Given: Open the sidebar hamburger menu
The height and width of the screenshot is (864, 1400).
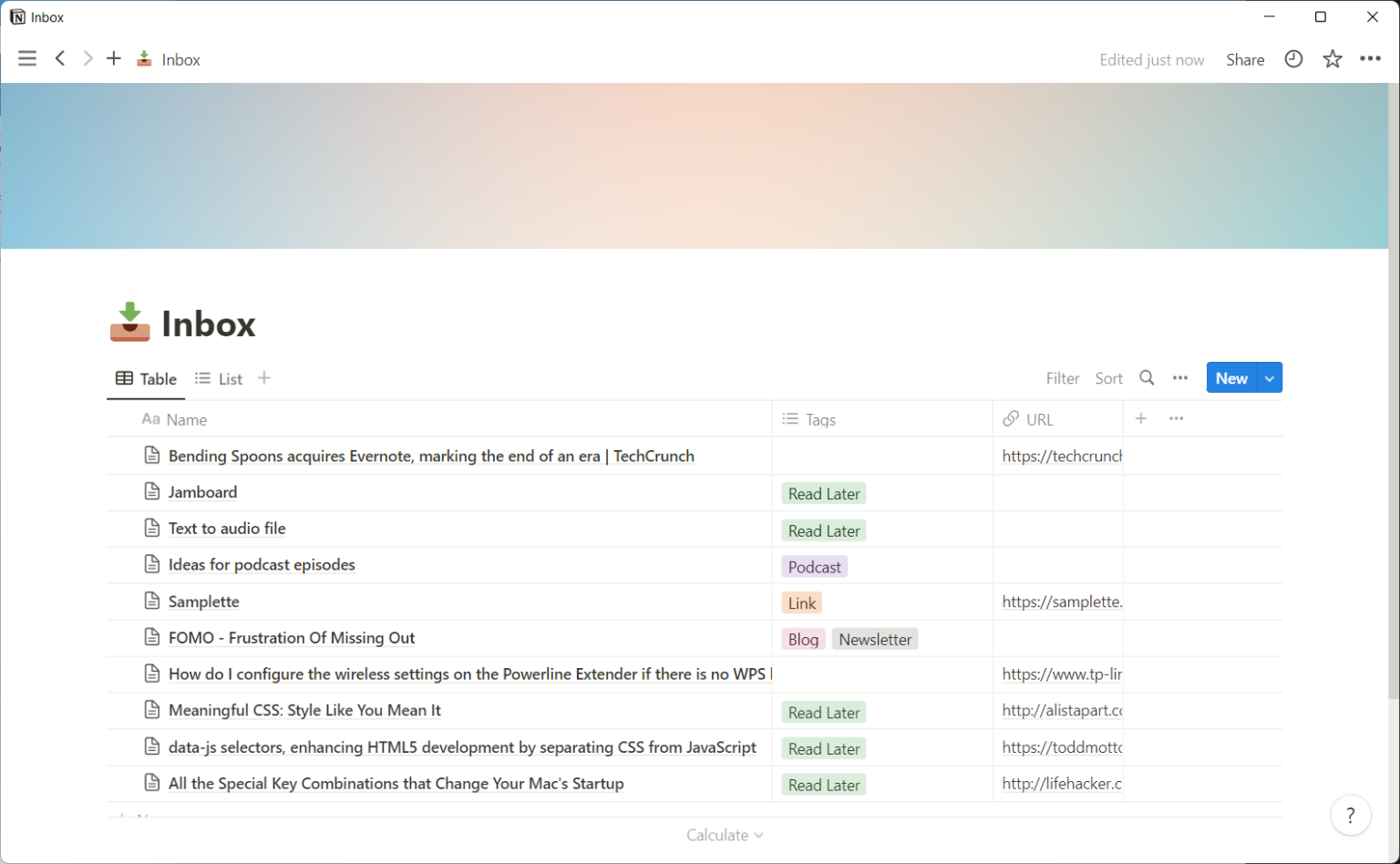Looking at the screenshot, I should point(27,59).
